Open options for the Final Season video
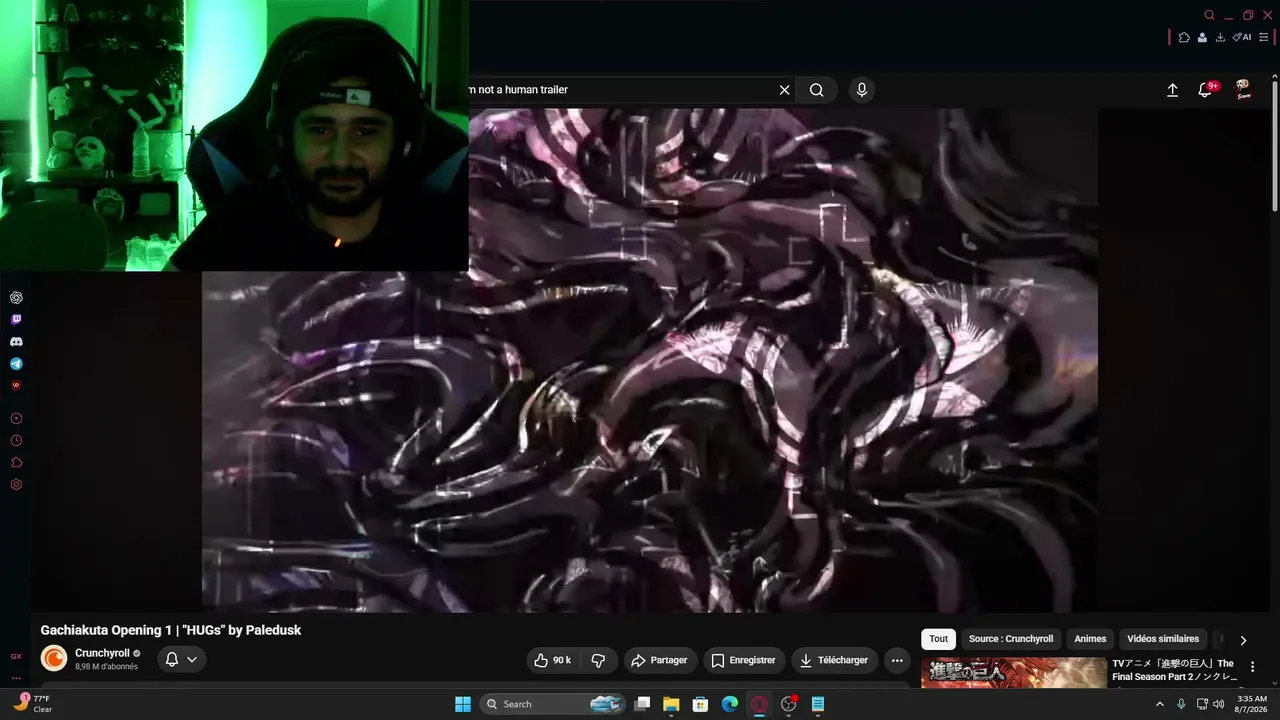Viewport: 1280px width, 720px height. tap(1252, 667)
